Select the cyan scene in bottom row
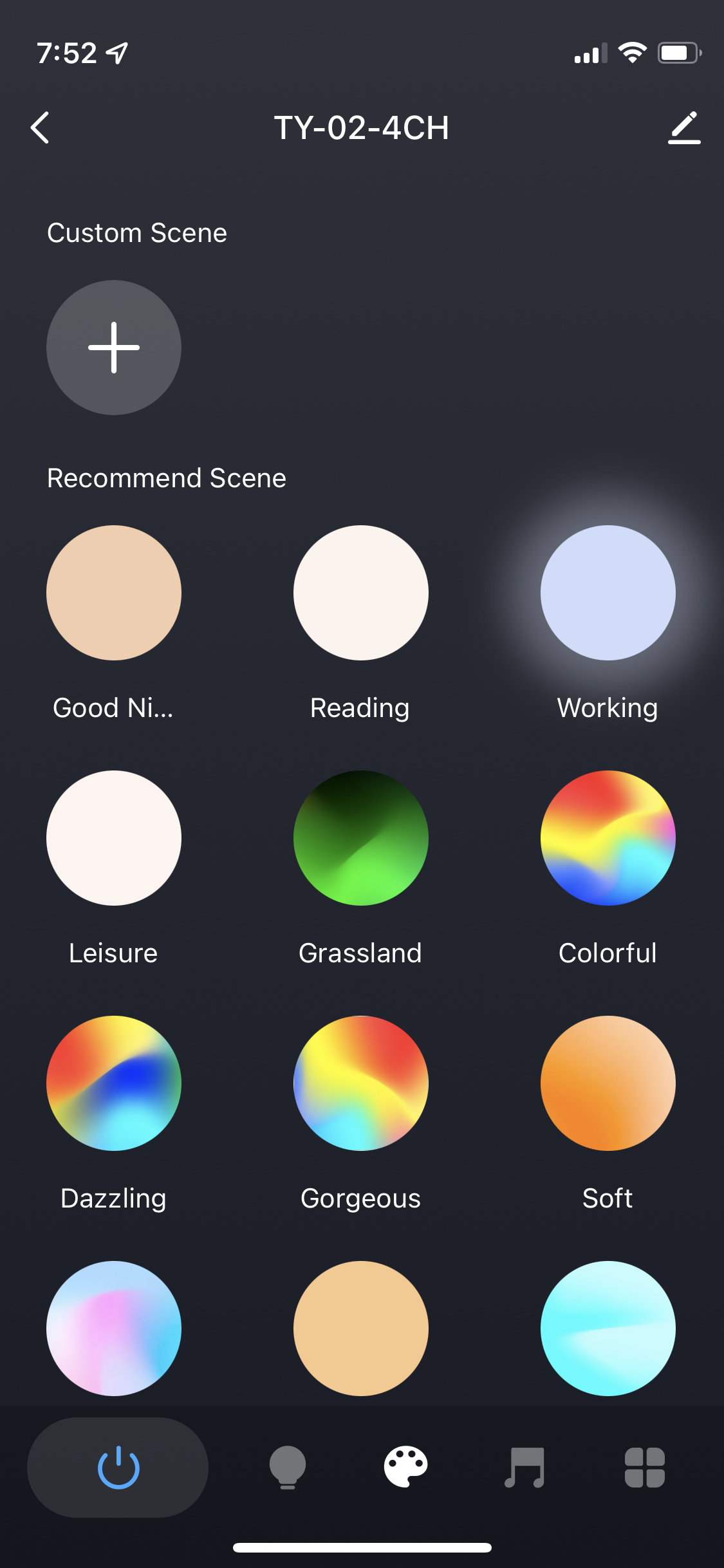This screenshot has height=1568, width=724. point(608,1329)
